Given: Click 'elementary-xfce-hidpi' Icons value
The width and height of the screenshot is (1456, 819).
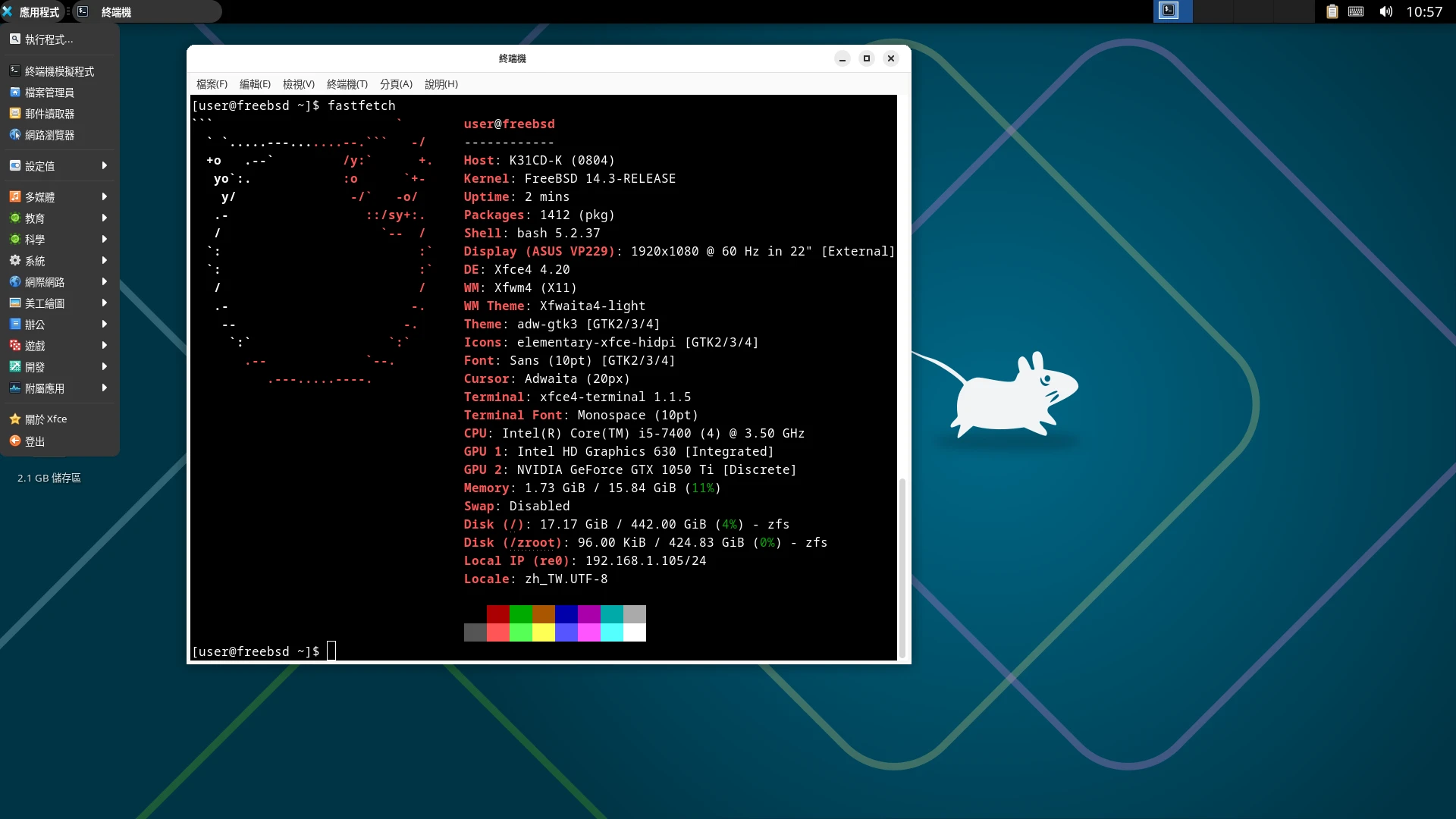Looking at the screenshot, I should pos(596,342).
